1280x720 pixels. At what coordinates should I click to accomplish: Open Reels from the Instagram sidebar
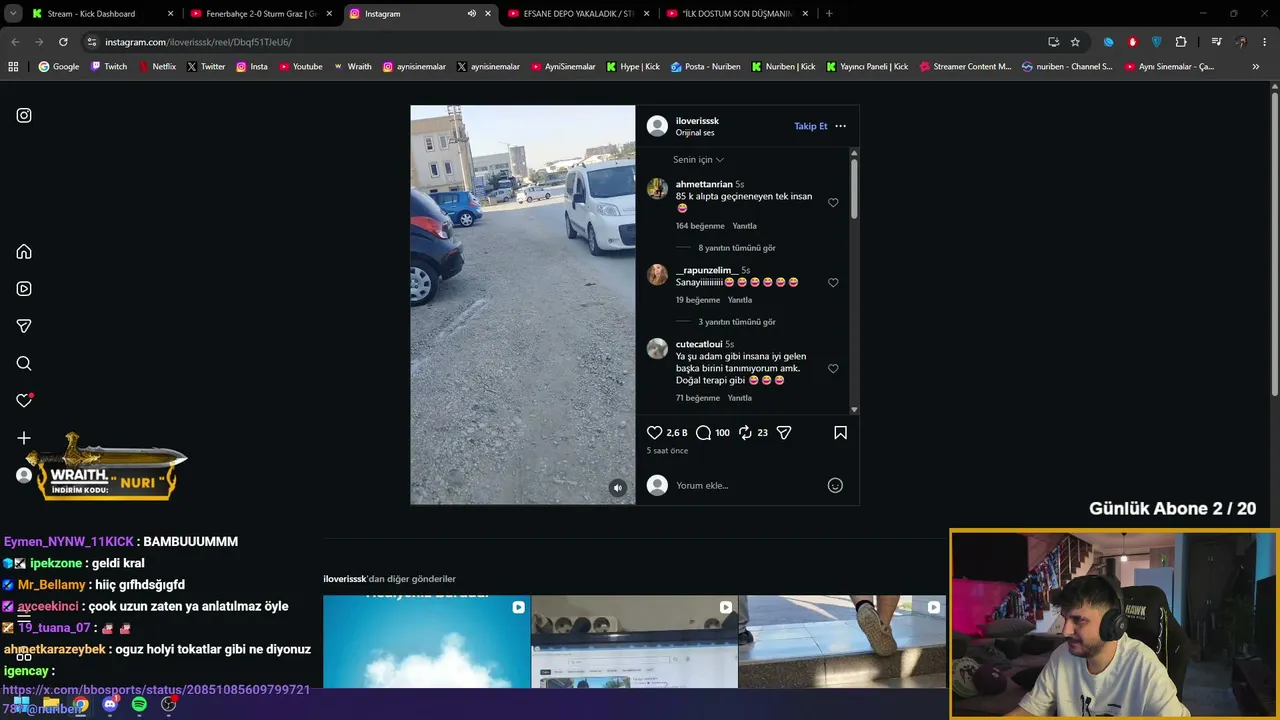pyautogui.click(x=24, y=289)
